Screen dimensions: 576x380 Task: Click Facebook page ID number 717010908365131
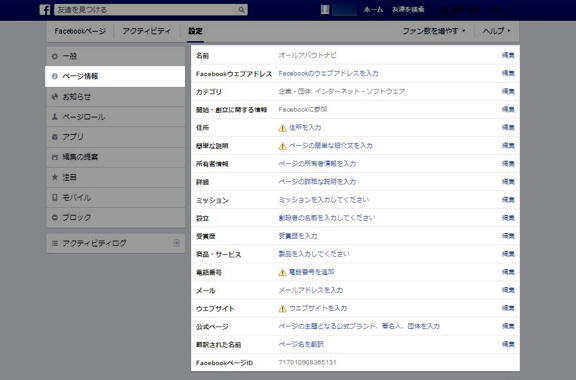pyautogui.click(x=307, y=362)
